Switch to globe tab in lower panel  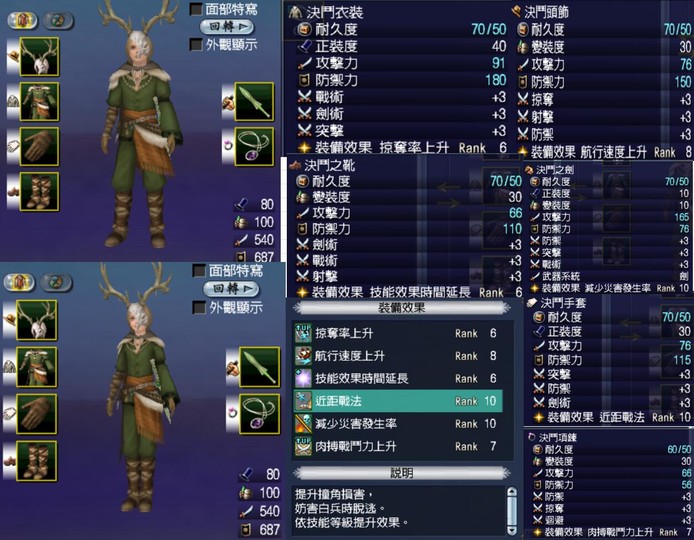(55, 282)
